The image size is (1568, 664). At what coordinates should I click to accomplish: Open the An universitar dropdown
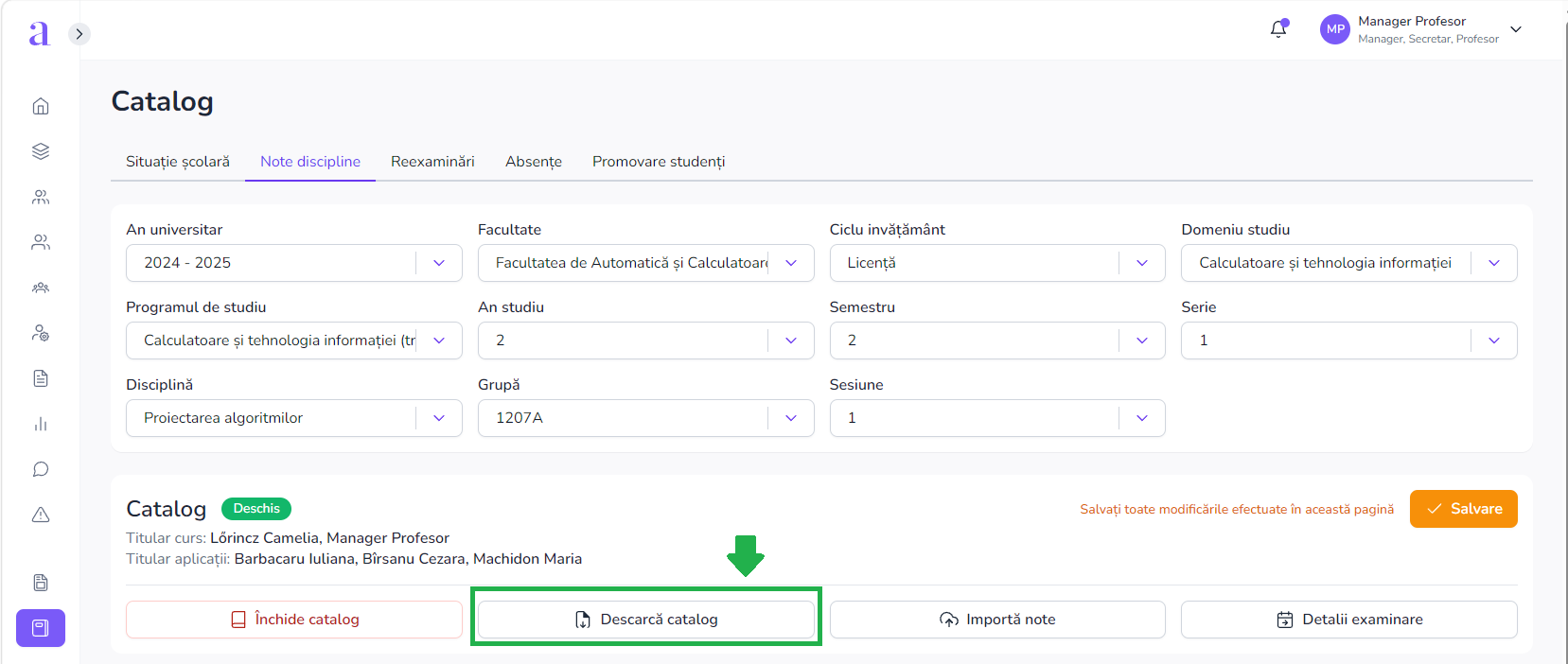293,263
